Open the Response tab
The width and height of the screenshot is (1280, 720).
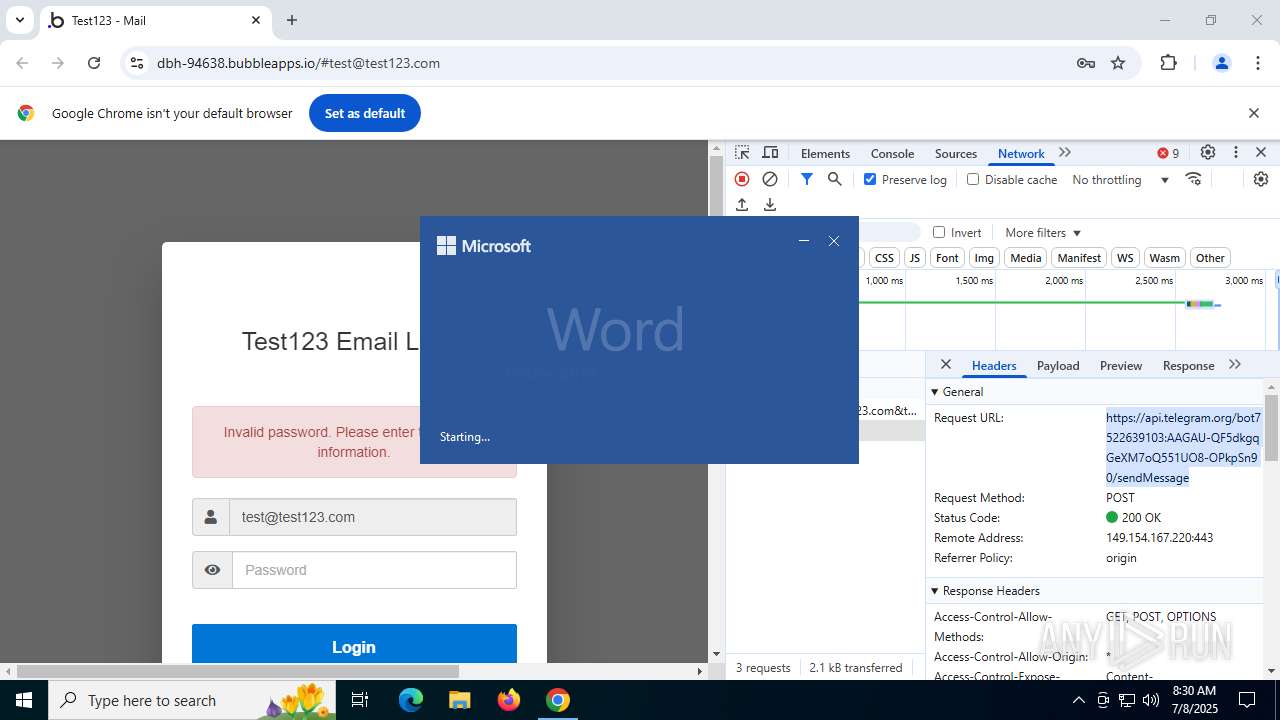point(1188,365)
